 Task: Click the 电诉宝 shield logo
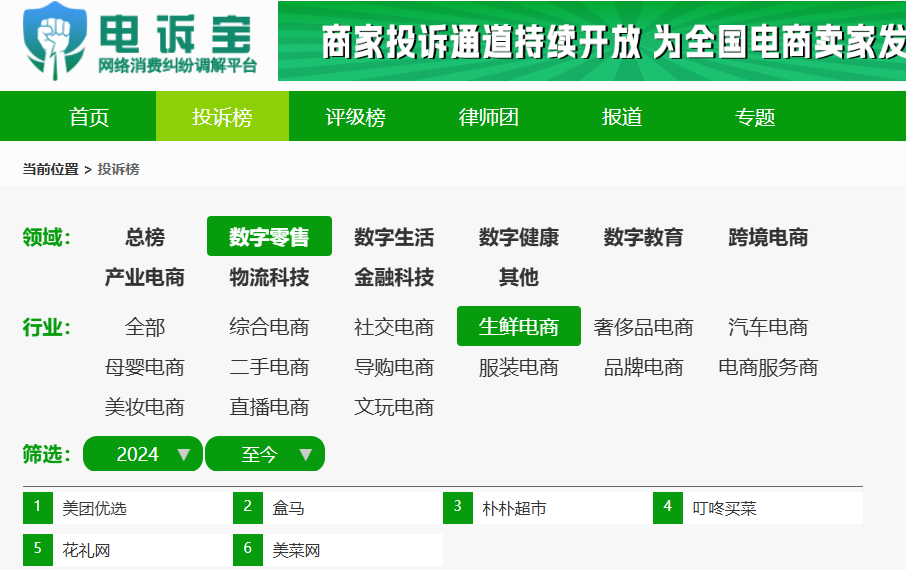click(55, 40)
